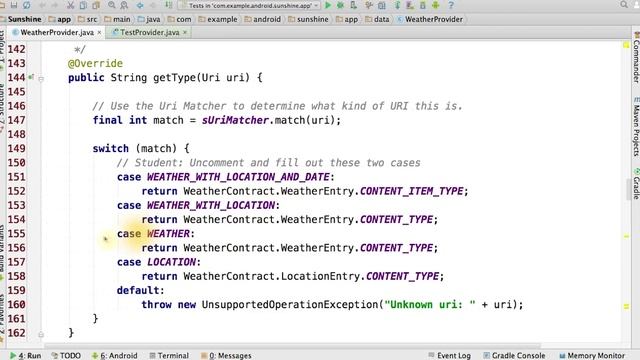This screenshot has width=640, height=360.
Task: Click 'WEATHER_WITH_LOCATION_AND_DATE' on line 151
Action: [x=238, y=177]
